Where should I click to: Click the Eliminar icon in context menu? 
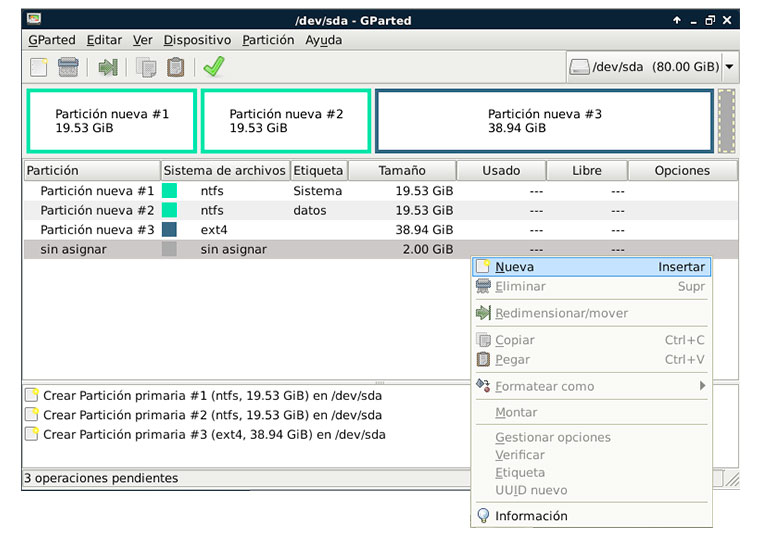click(483, 286)
